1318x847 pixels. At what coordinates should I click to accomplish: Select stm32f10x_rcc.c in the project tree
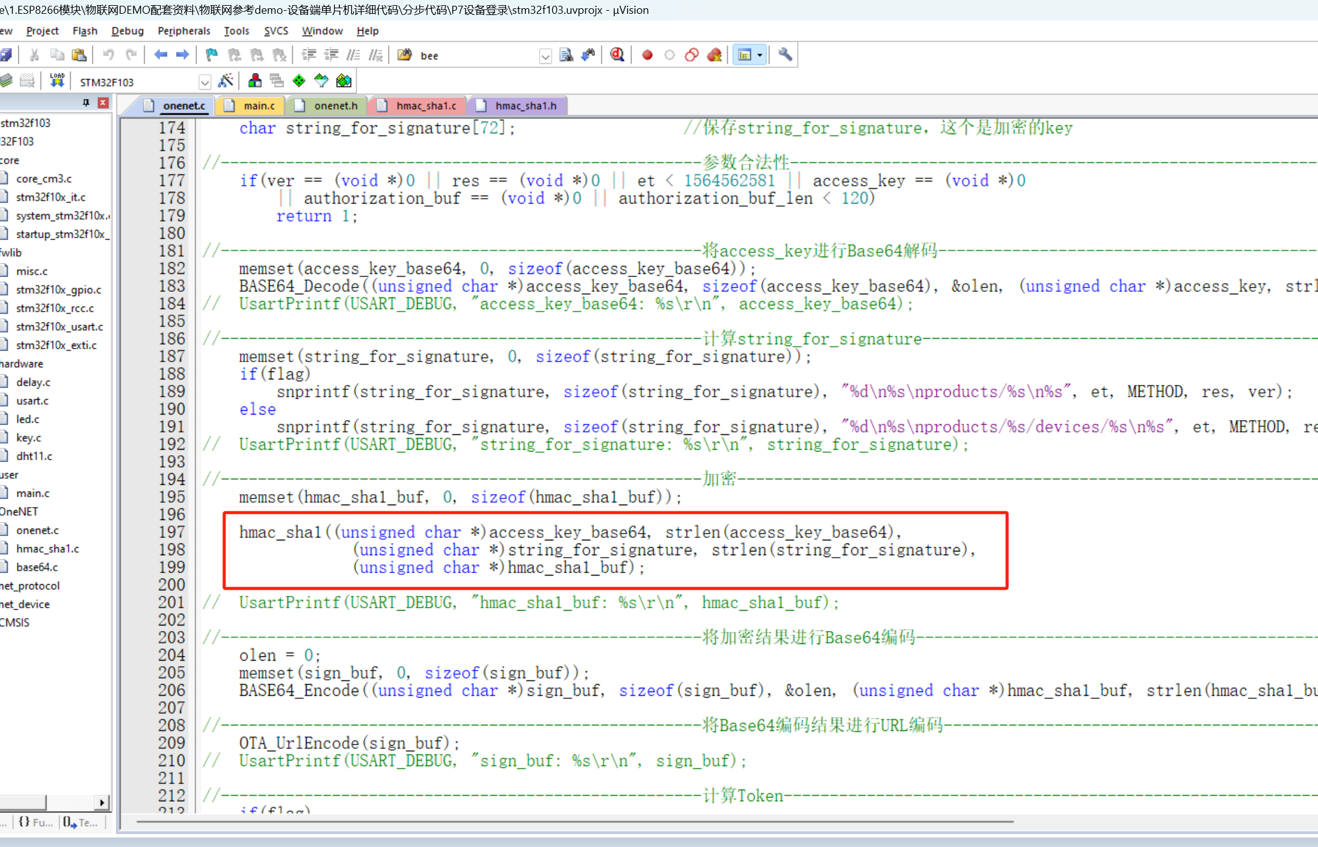(x=54, y=308)
